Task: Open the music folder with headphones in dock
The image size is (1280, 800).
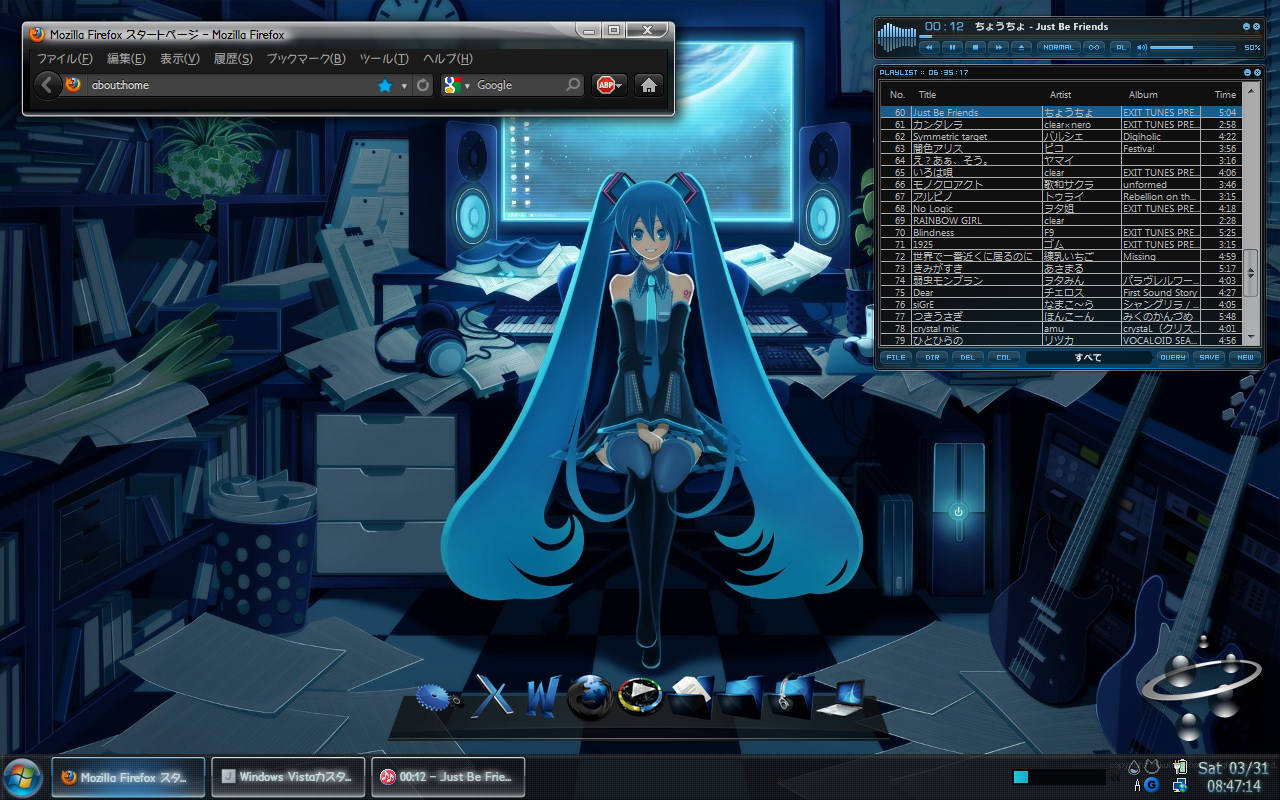Action: 791,697
